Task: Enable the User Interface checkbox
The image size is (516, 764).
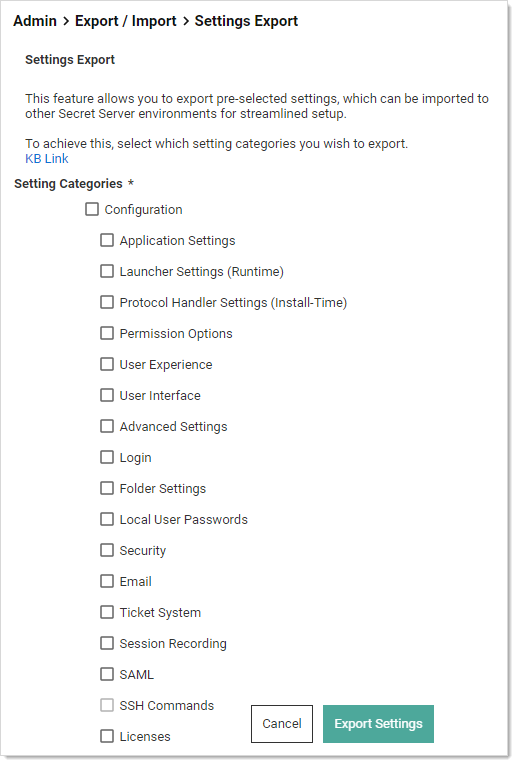Action: (107, 395)
